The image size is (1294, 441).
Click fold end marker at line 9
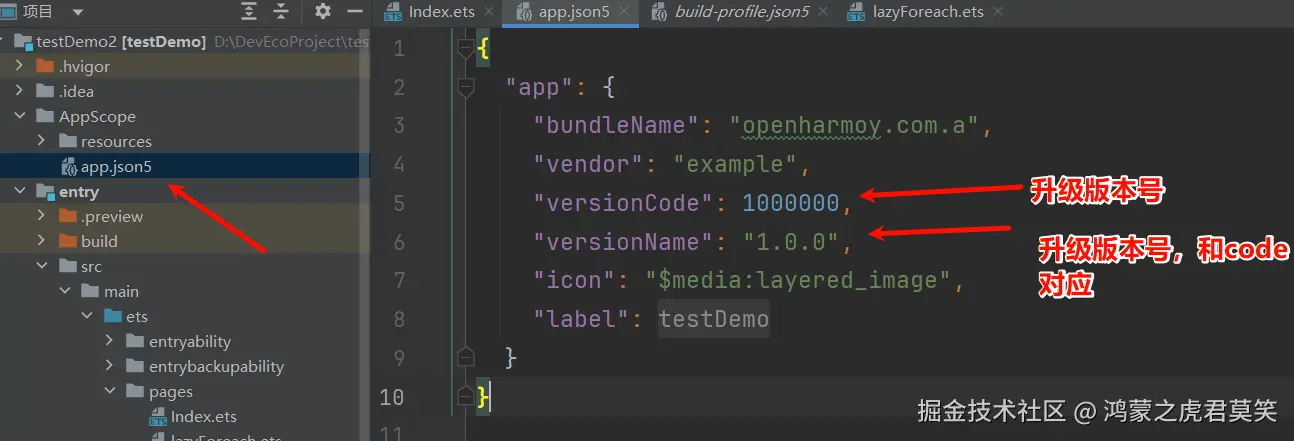coord(465,357)
